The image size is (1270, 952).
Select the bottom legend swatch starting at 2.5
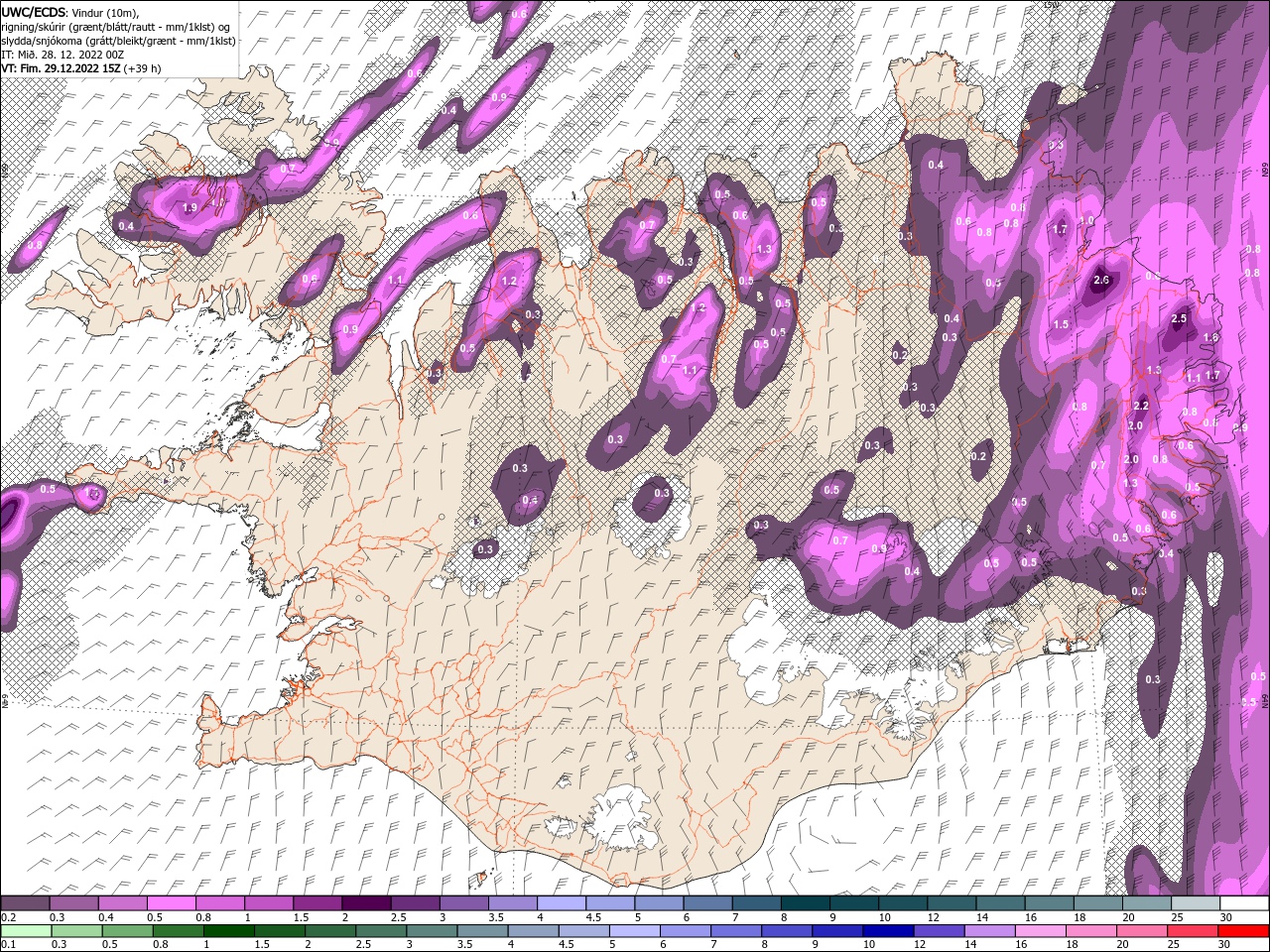pyautogui.click(x=380, y=931)
